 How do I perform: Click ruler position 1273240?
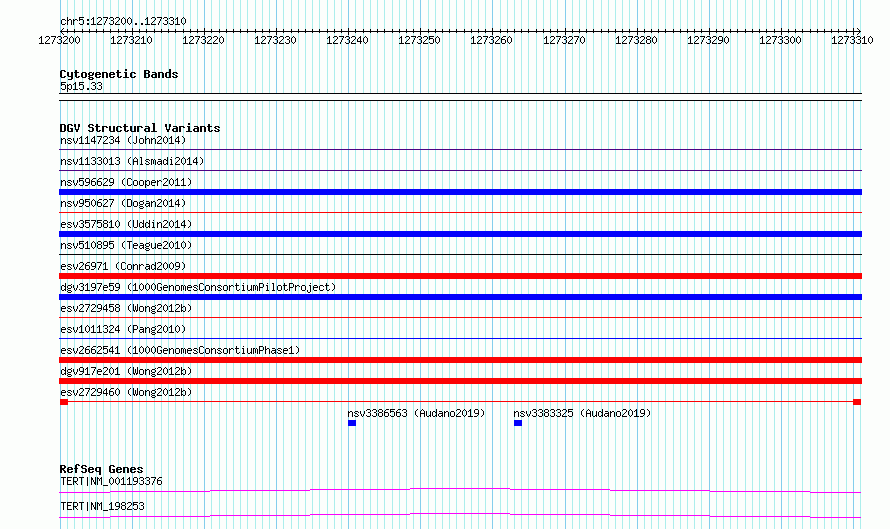click(x=347, y=40)
